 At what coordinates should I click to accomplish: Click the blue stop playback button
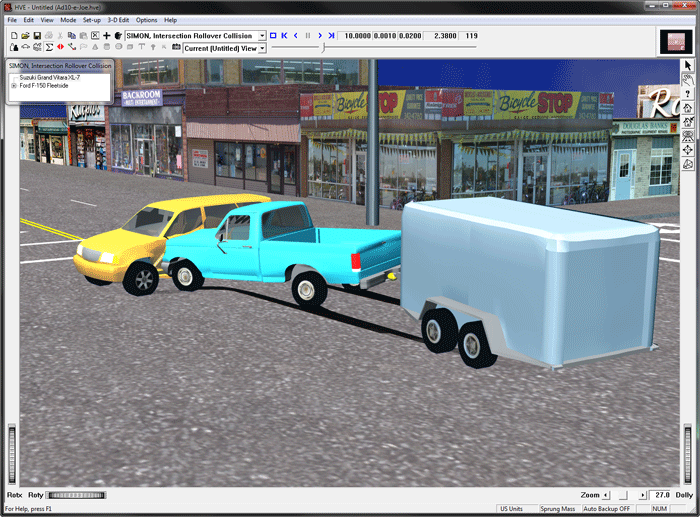click(x=273, y=36)
